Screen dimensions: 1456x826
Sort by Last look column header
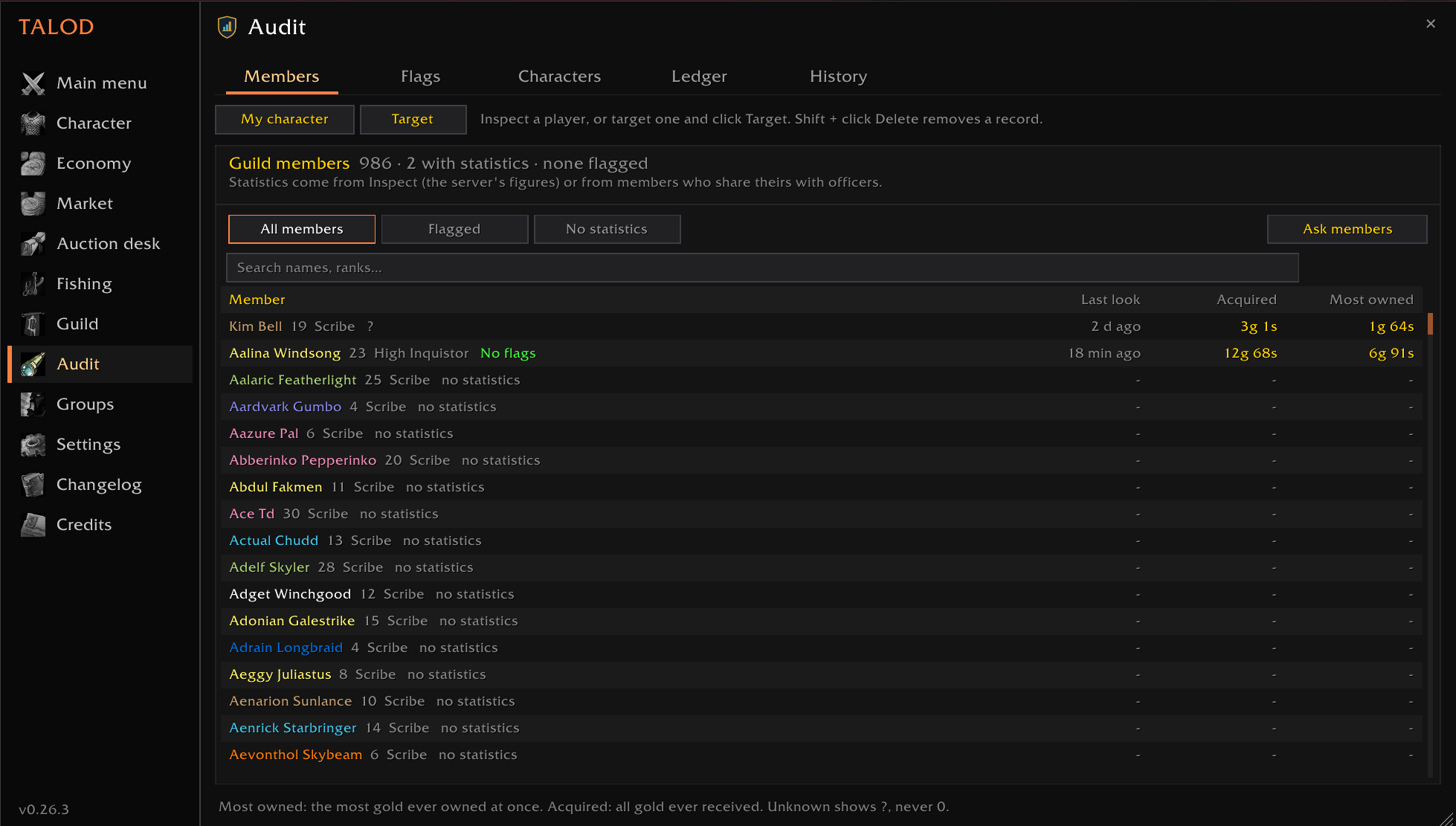click(x=1110, y=300)
